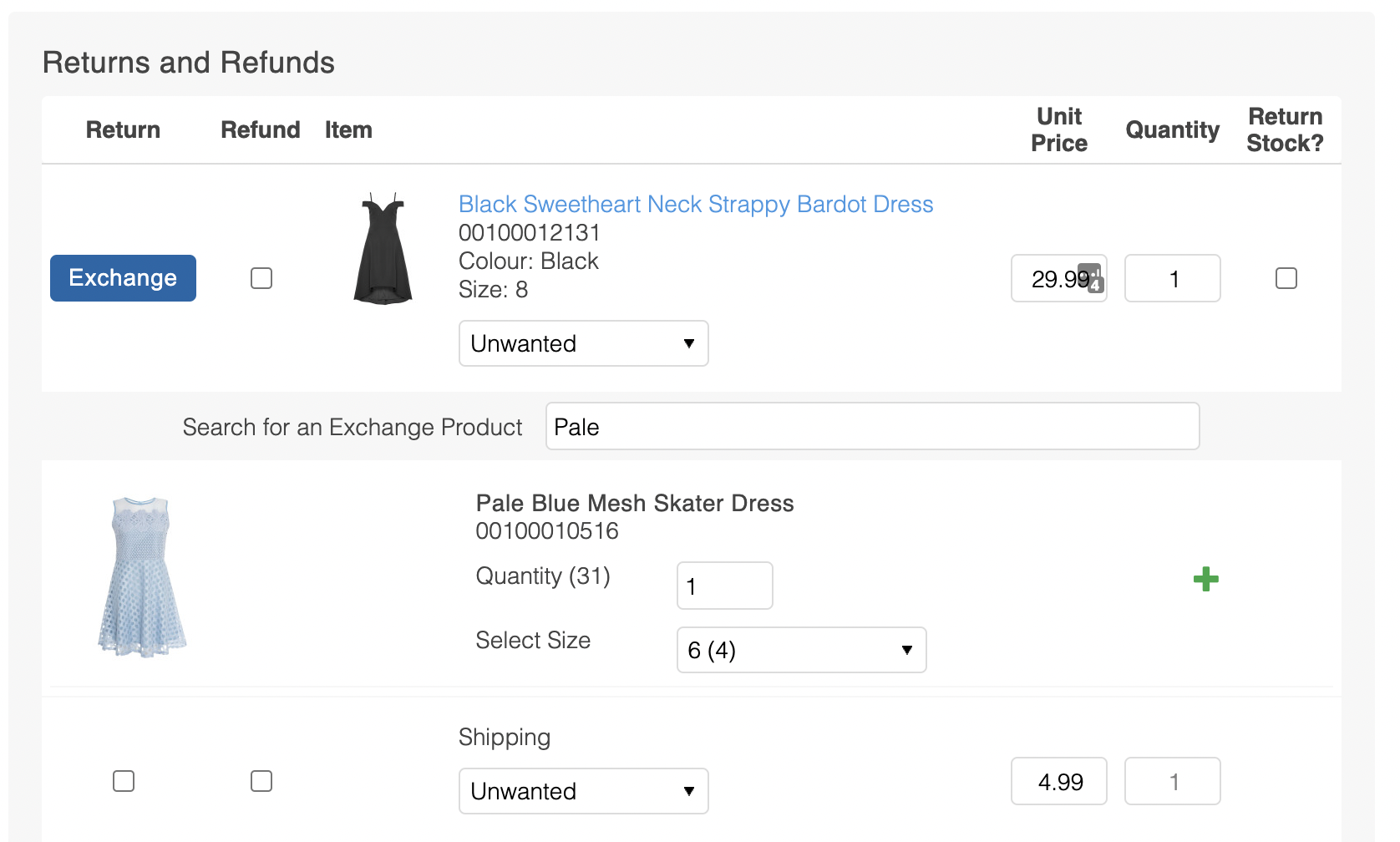
Task: Click the small badge icon in price field
Action: coord(1091,278)
